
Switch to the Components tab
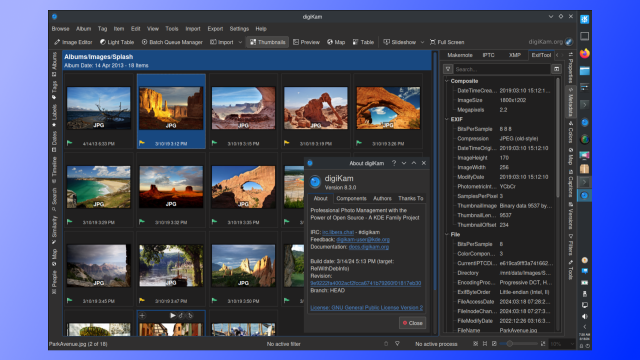coord(351,198)
